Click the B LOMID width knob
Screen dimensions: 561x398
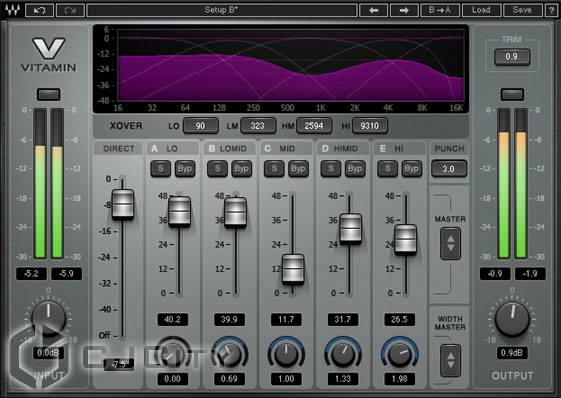coord(229,354)
